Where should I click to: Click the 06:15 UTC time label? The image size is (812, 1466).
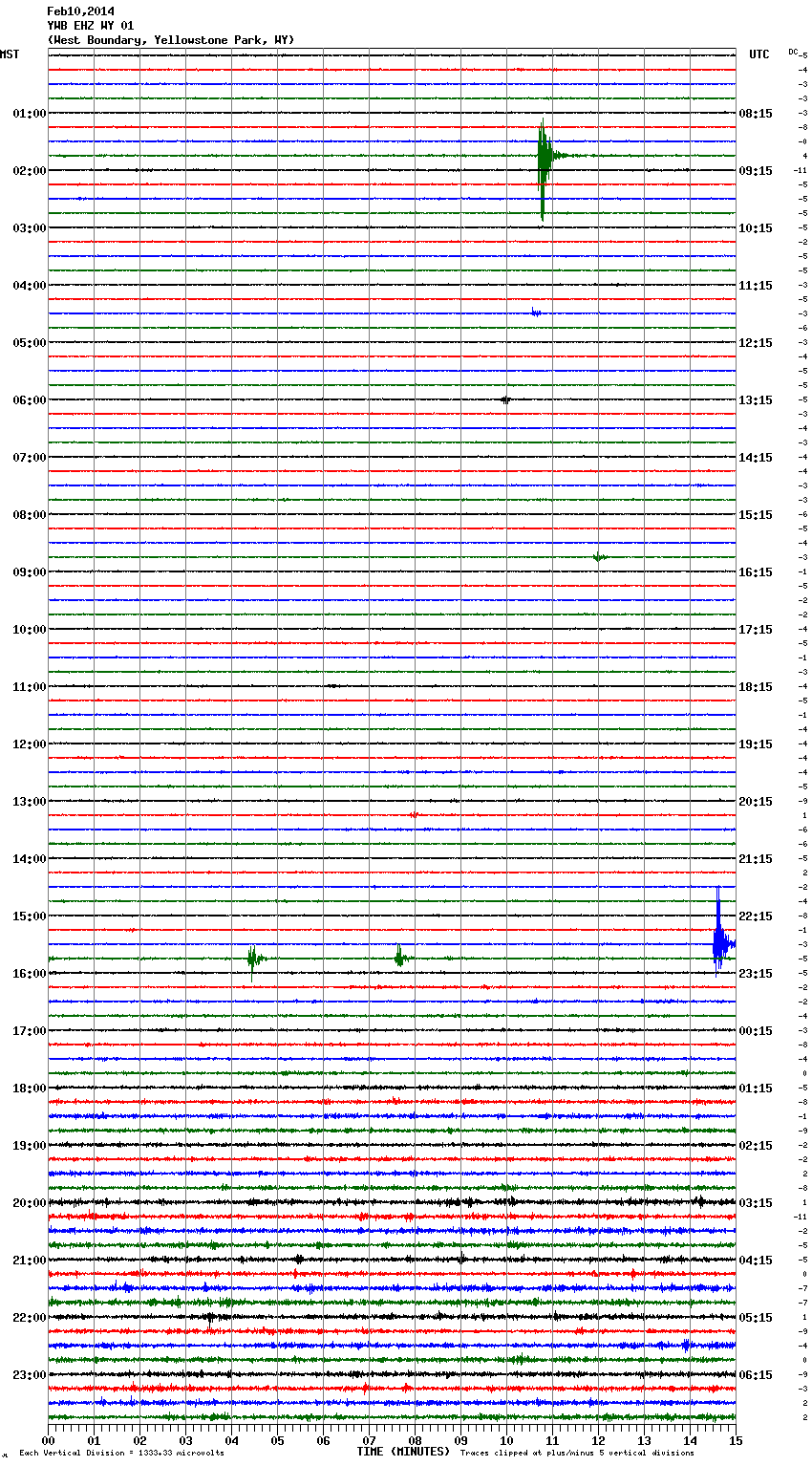756,1375
